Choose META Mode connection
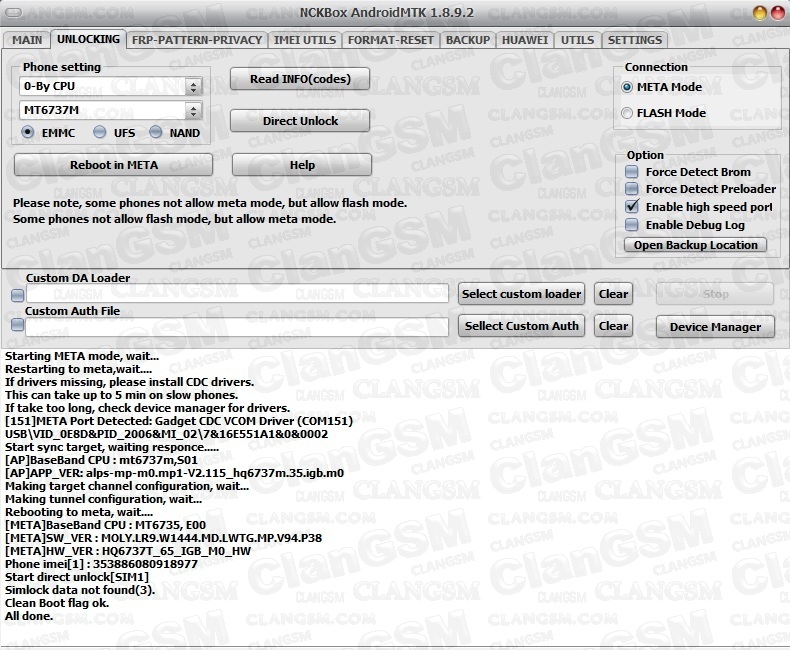 click(x=627, y=87)
